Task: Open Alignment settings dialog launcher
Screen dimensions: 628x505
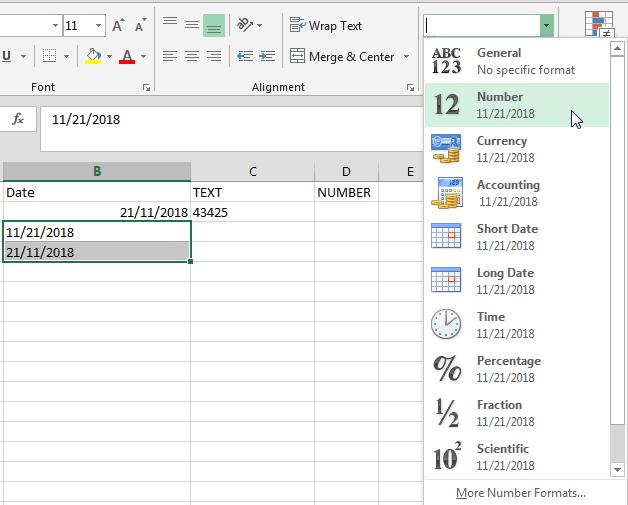Action: pyautogui.click(x=410, y=87)
